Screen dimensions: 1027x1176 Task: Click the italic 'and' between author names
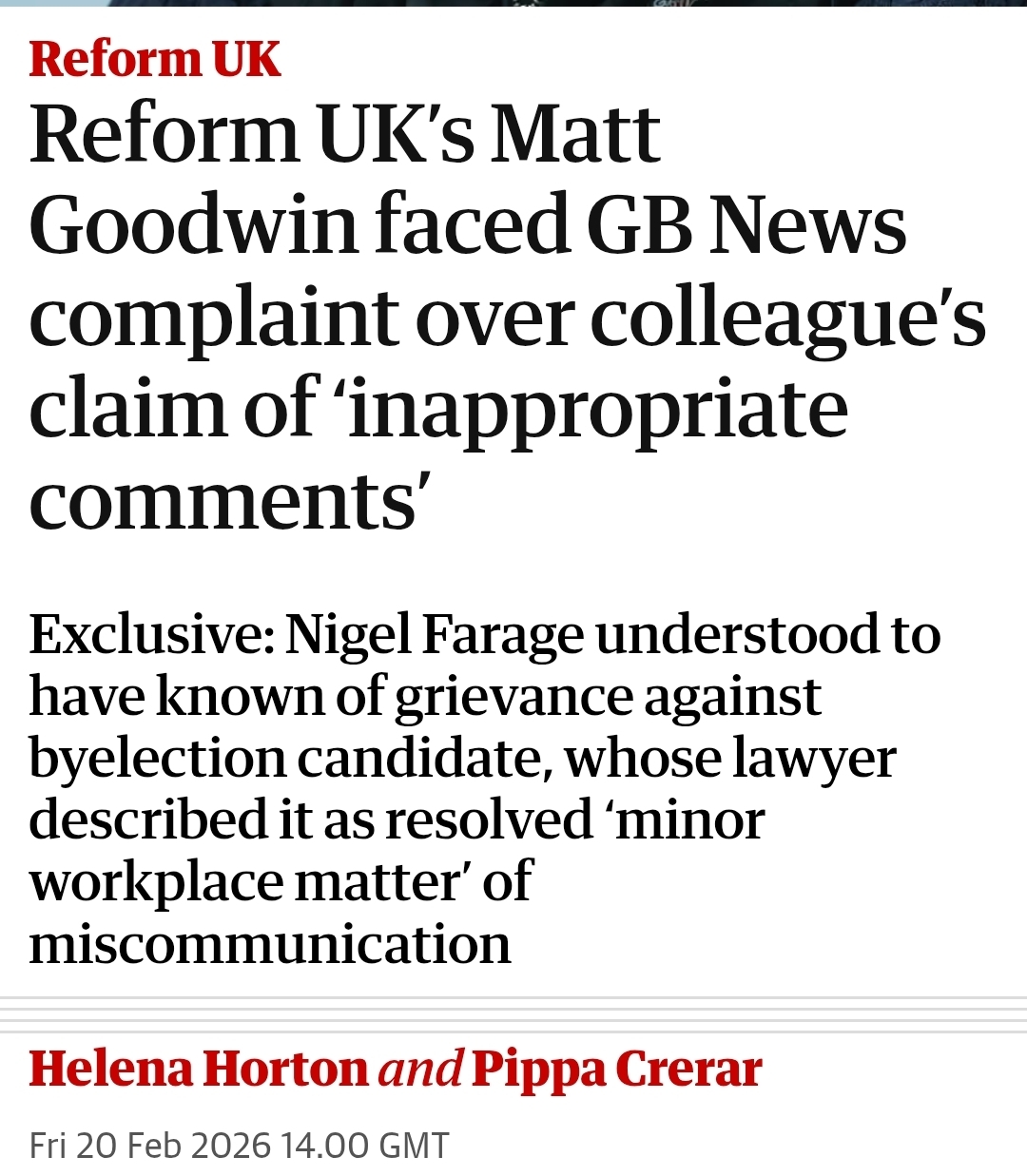coord(420,1069)
